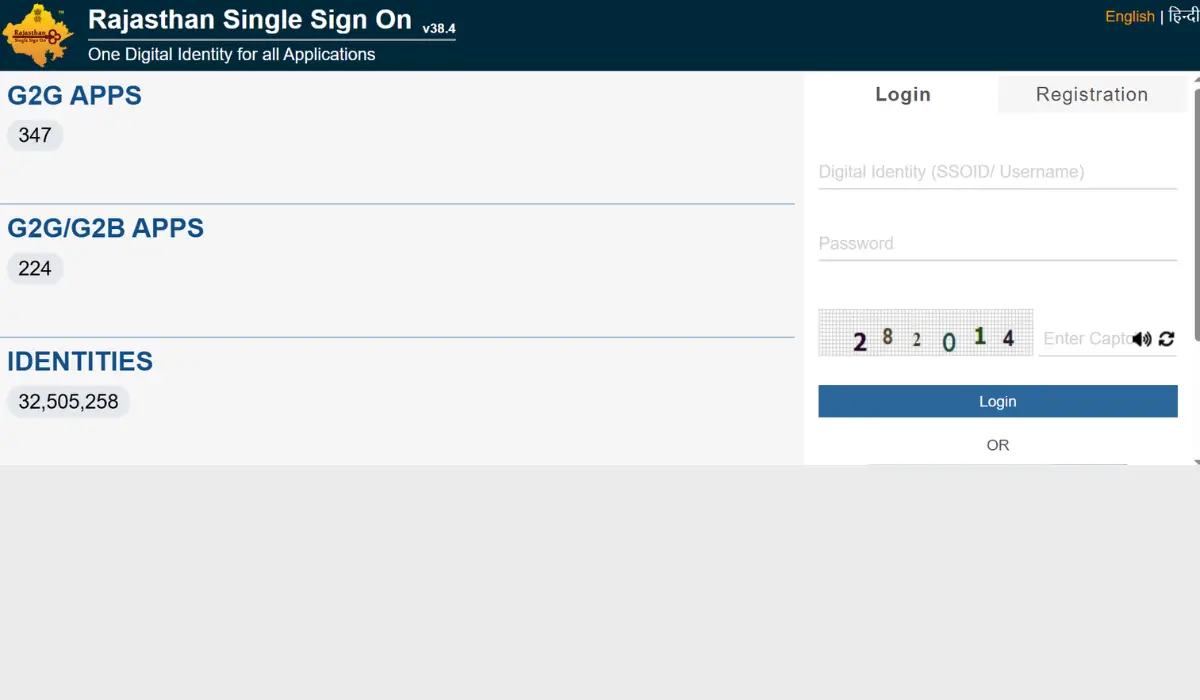
Task: Click the captcha image showing 282014
Action: [925, 333]
